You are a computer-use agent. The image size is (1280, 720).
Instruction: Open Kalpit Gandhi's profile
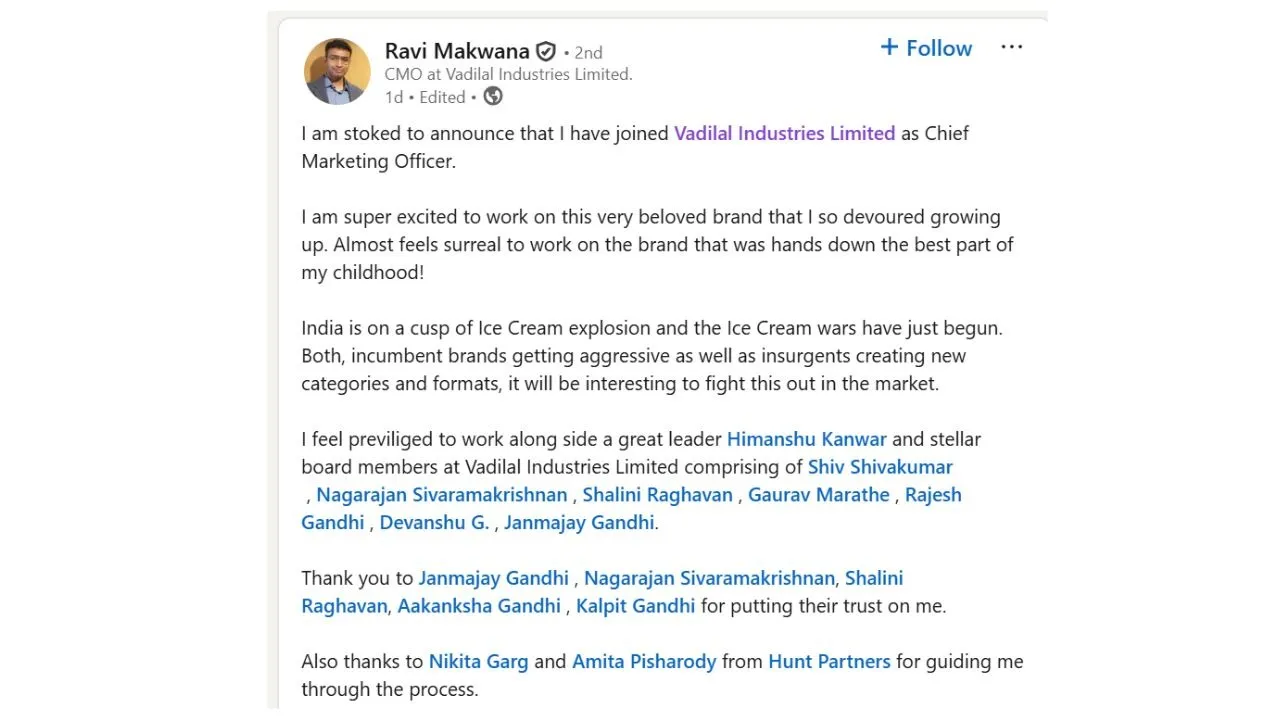pos(635,606)
